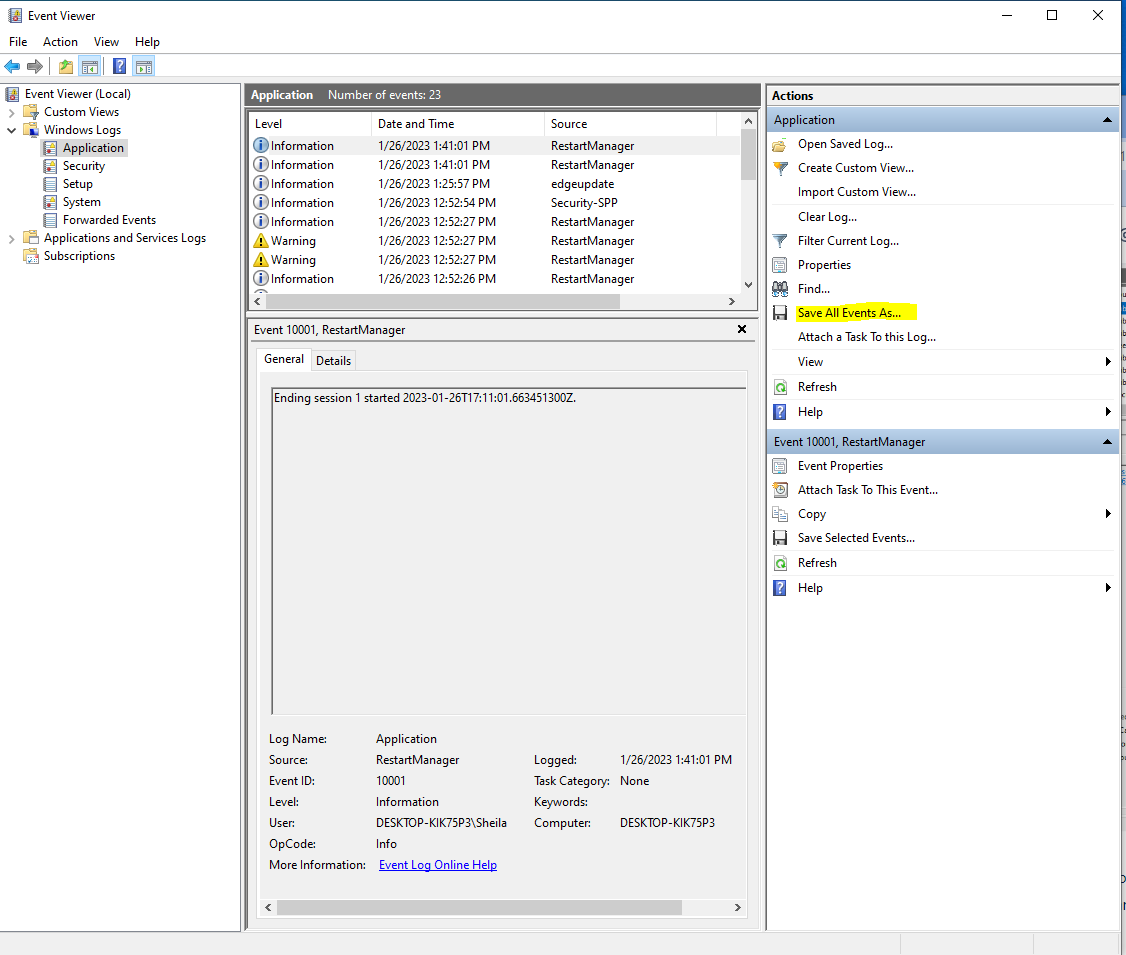Open the Event Log Online Help link
1126x955 pixels.
click(437, 865)
